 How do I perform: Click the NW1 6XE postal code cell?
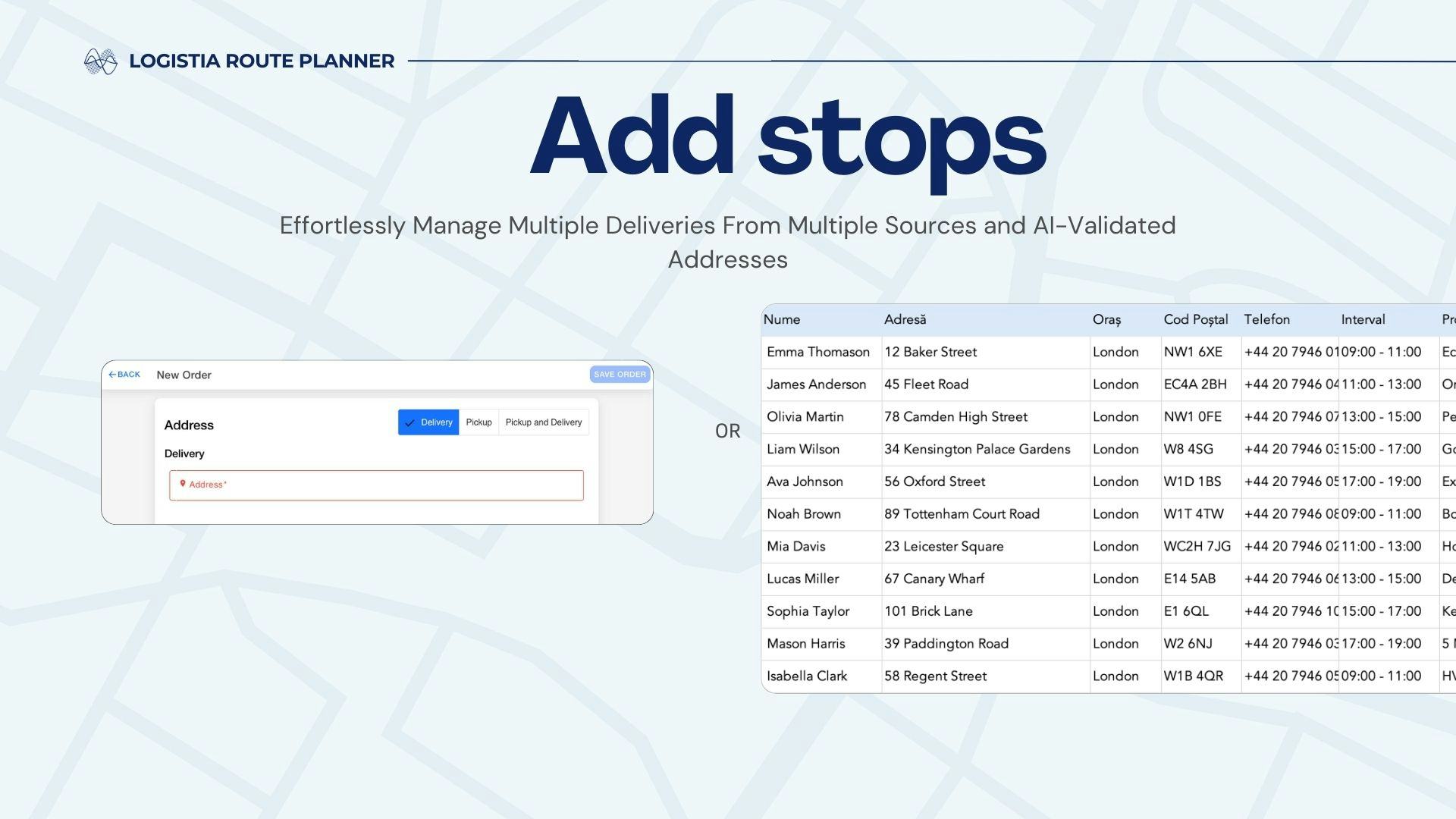1201,353
